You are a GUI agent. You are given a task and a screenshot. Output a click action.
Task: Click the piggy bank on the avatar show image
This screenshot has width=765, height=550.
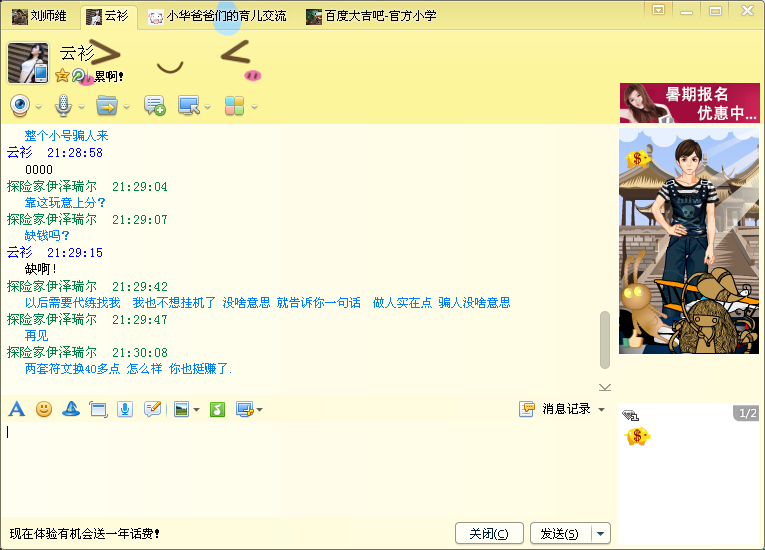pos(637,159)
